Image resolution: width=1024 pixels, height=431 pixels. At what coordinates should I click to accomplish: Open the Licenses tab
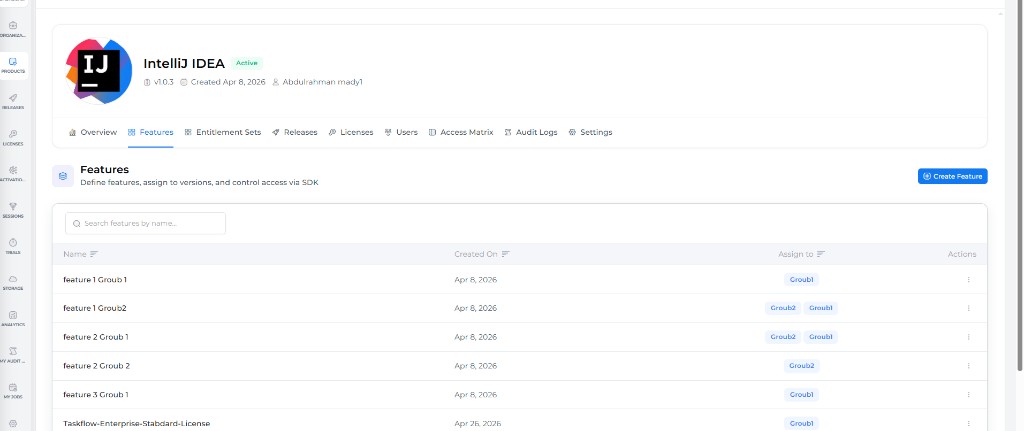351,132
